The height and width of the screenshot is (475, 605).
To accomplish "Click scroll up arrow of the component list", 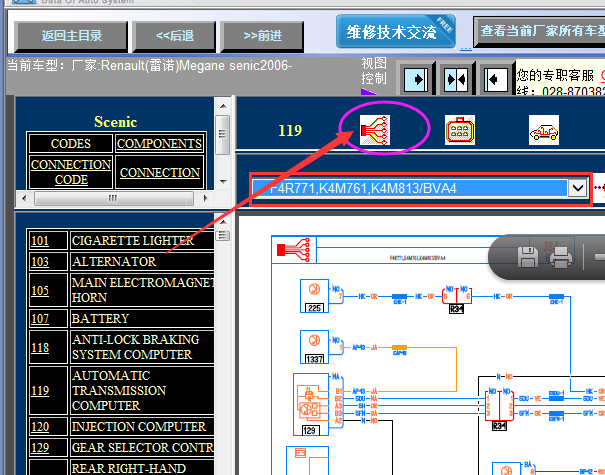I will pos(223,222).
